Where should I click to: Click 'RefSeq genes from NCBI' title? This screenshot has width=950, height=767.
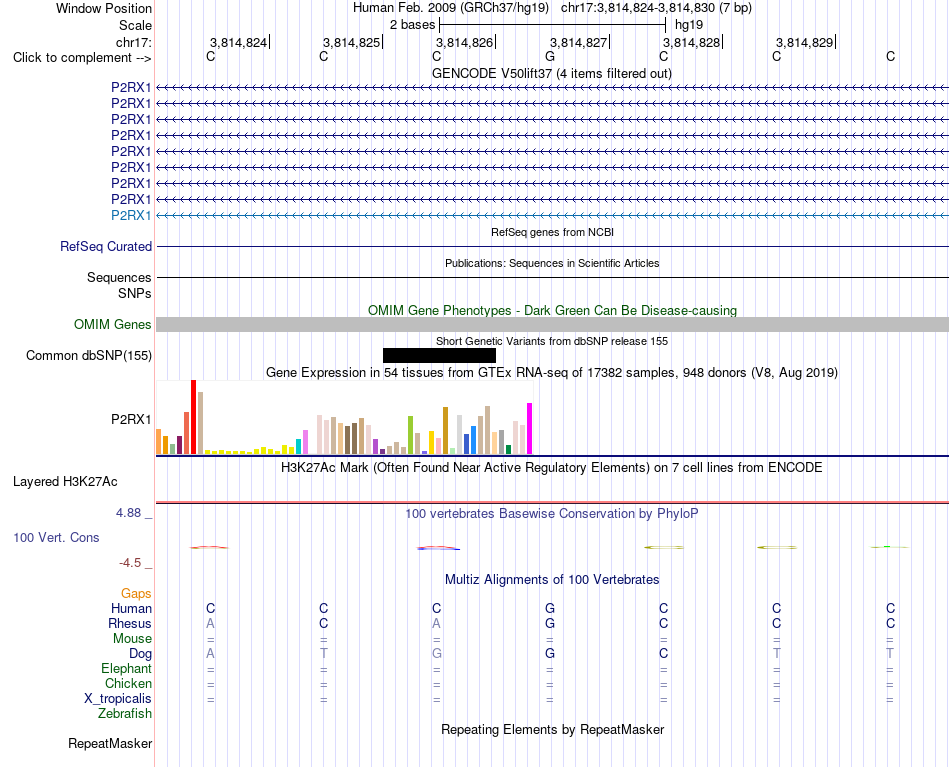[552, 232]
